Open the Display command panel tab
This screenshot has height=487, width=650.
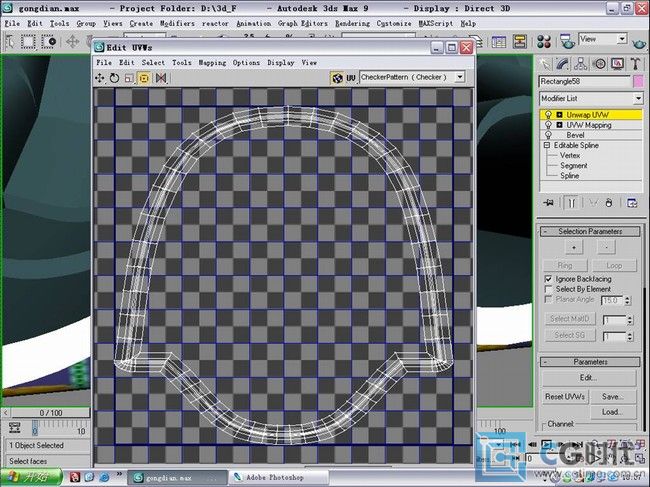click(617, 64)
